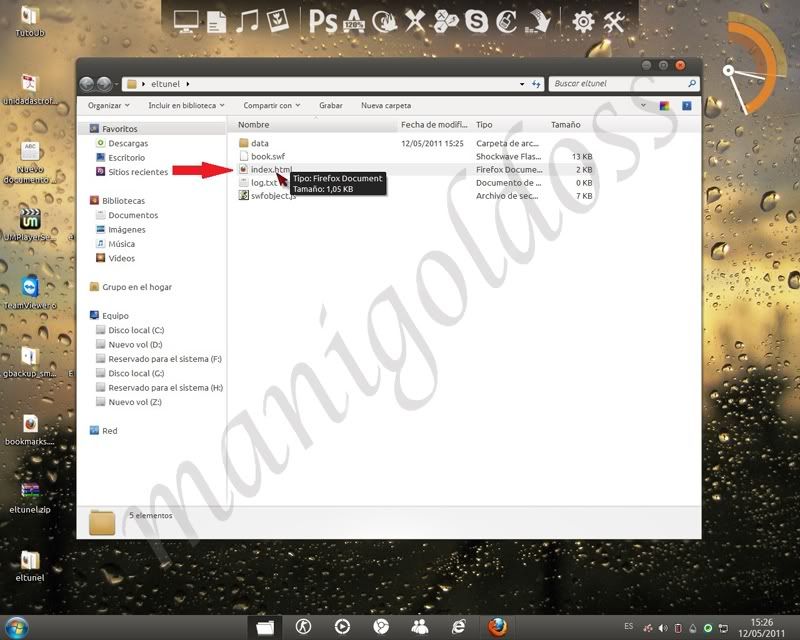Open Explorer help with the question mark icon

[687, 106]
